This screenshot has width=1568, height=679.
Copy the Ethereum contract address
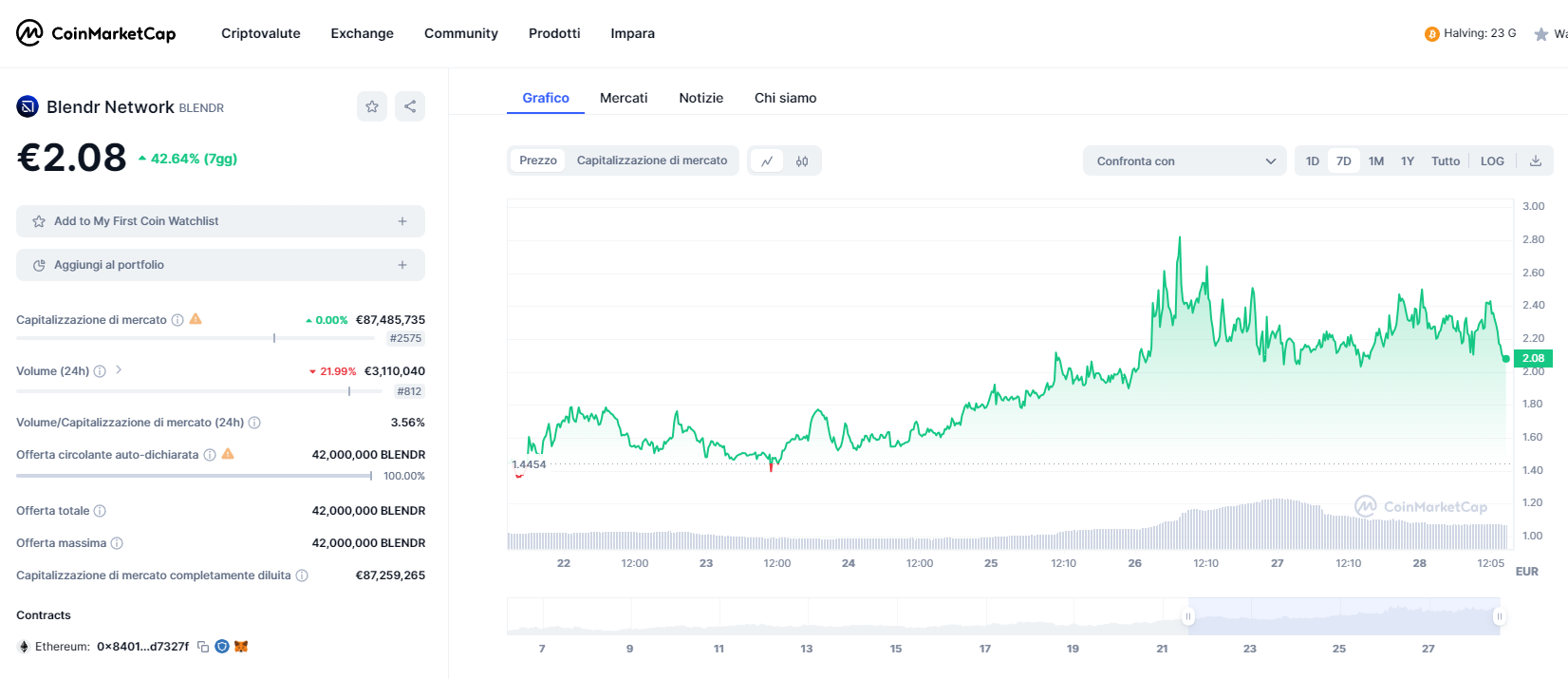[203, 647]
